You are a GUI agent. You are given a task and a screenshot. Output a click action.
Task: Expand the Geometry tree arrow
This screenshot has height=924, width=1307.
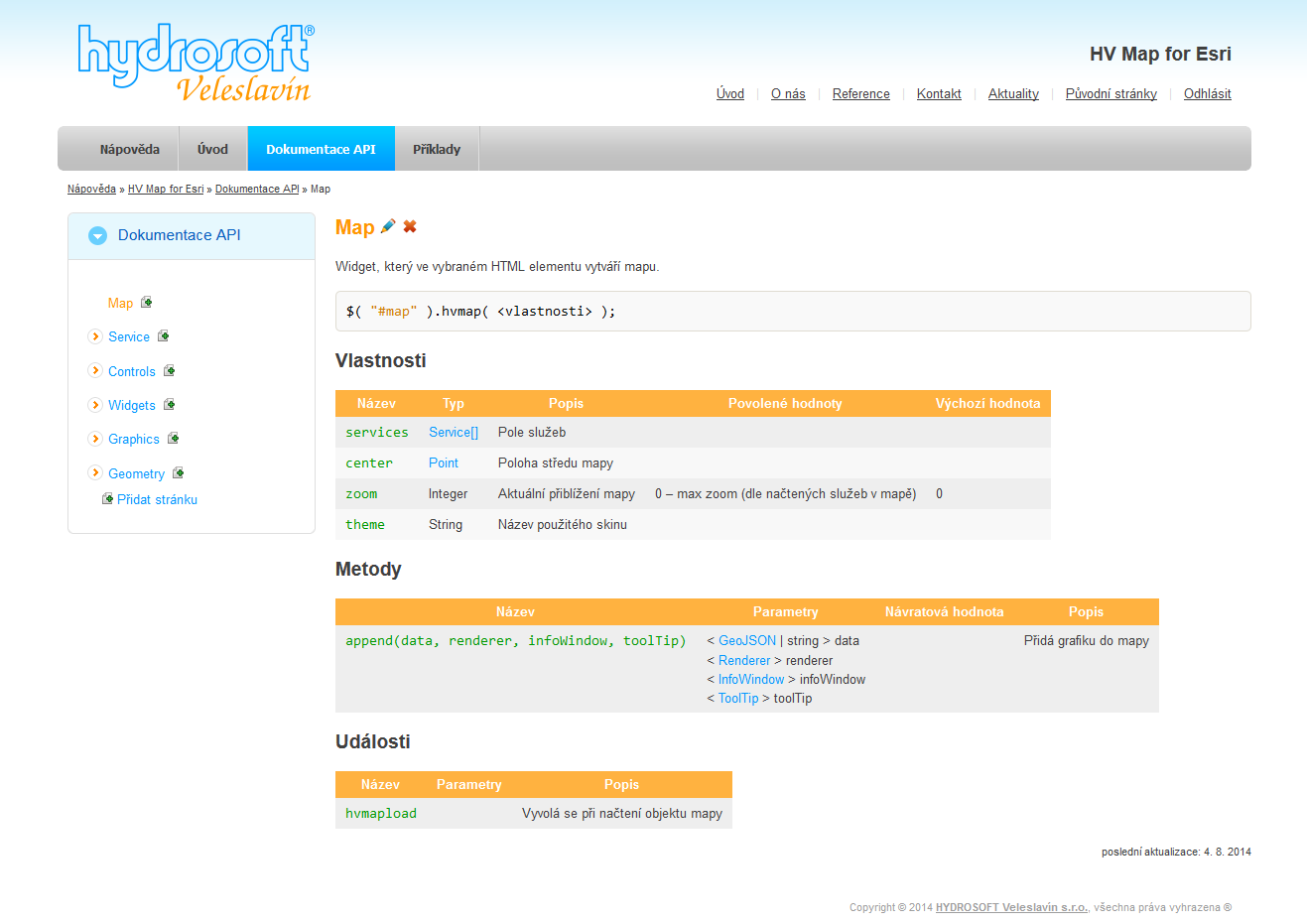[95, 472]
